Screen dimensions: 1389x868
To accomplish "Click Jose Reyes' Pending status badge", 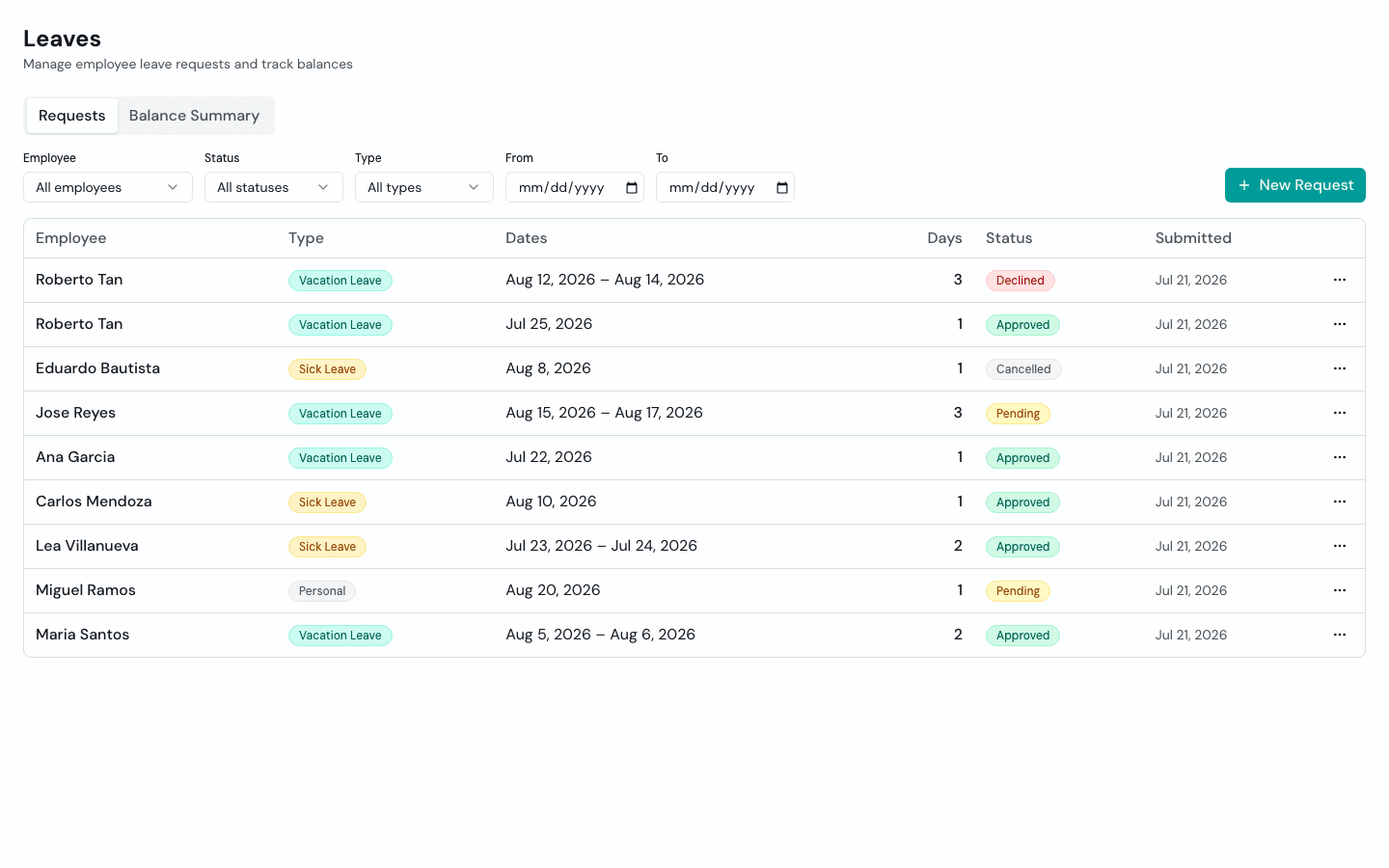I will [1018, 414].
